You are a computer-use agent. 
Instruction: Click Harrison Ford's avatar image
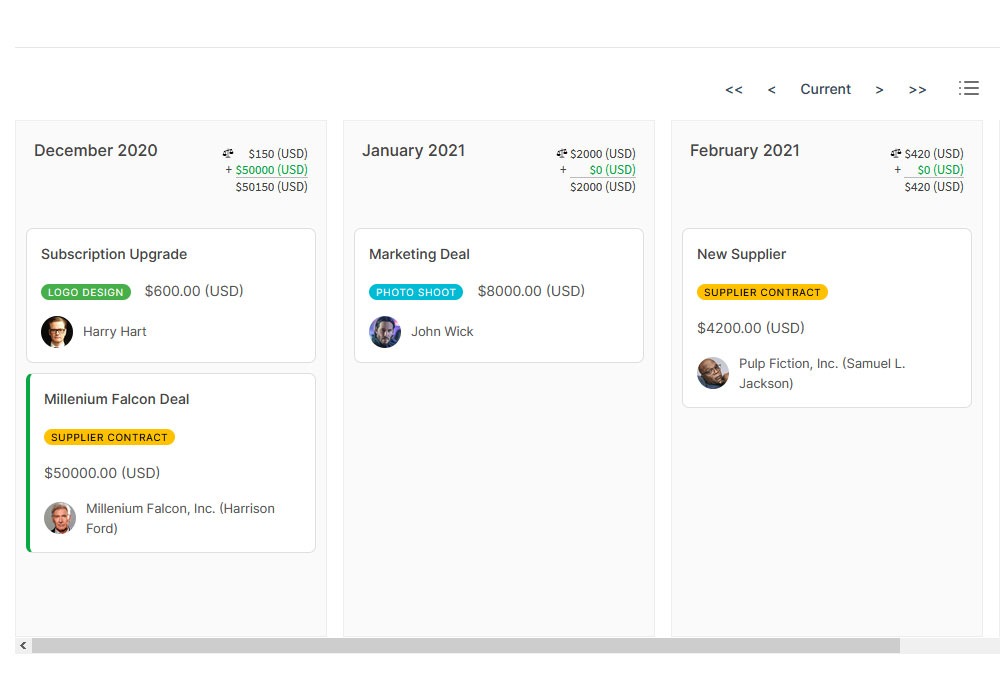[60, 518]
